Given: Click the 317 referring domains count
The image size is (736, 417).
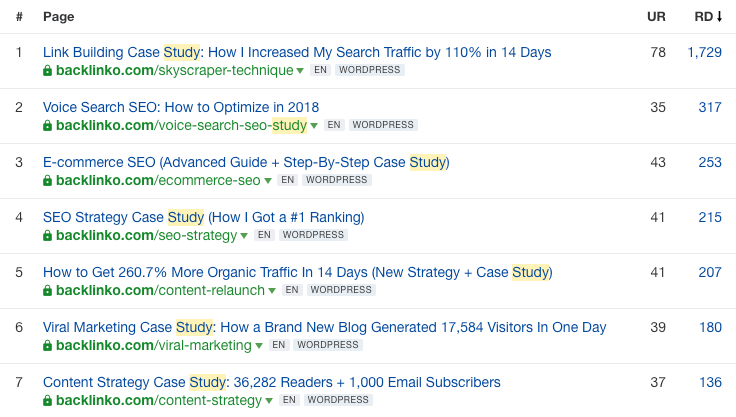Looking at the screenshot, I should pyautogui.click(x=710, y=107).
